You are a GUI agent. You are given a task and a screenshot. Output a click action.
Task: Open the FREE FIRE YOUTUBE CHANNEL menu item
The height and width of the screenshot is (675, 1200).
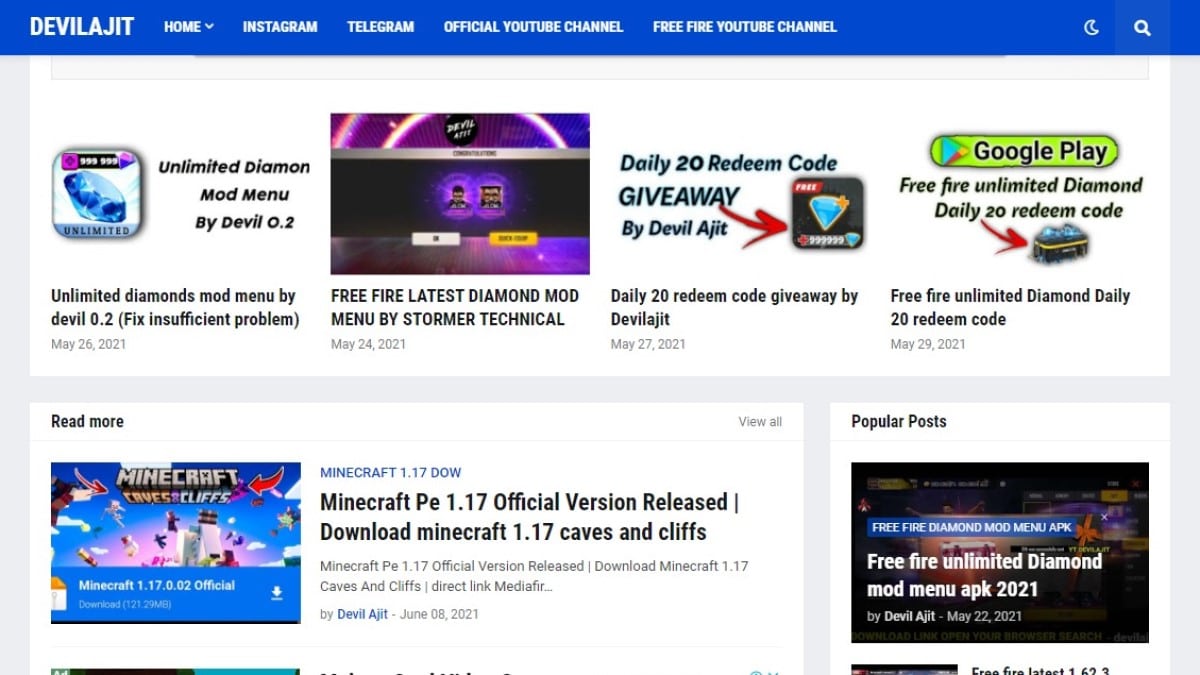click(x=745, y=27)
